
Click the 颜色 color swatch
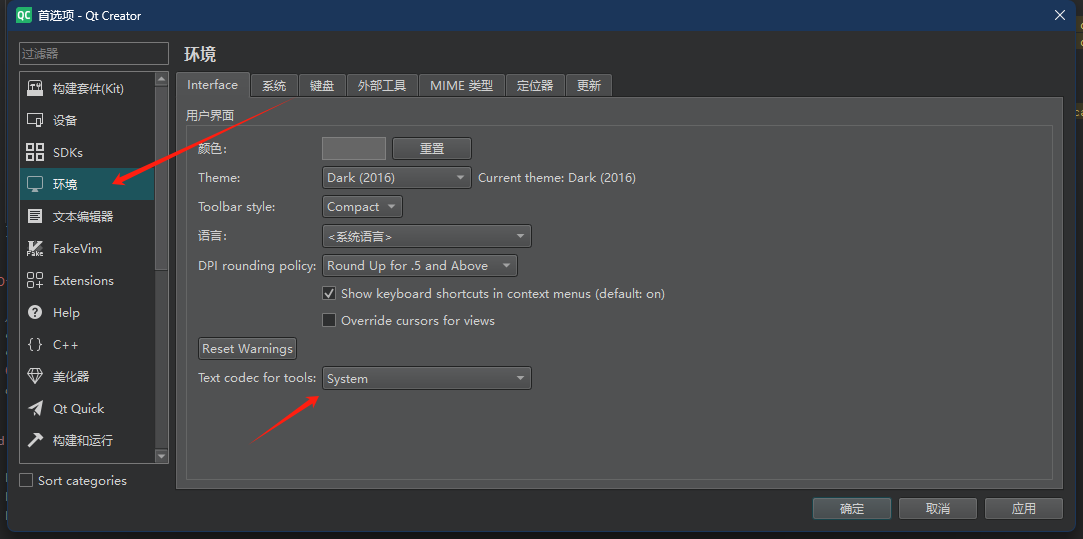point(354,149)
